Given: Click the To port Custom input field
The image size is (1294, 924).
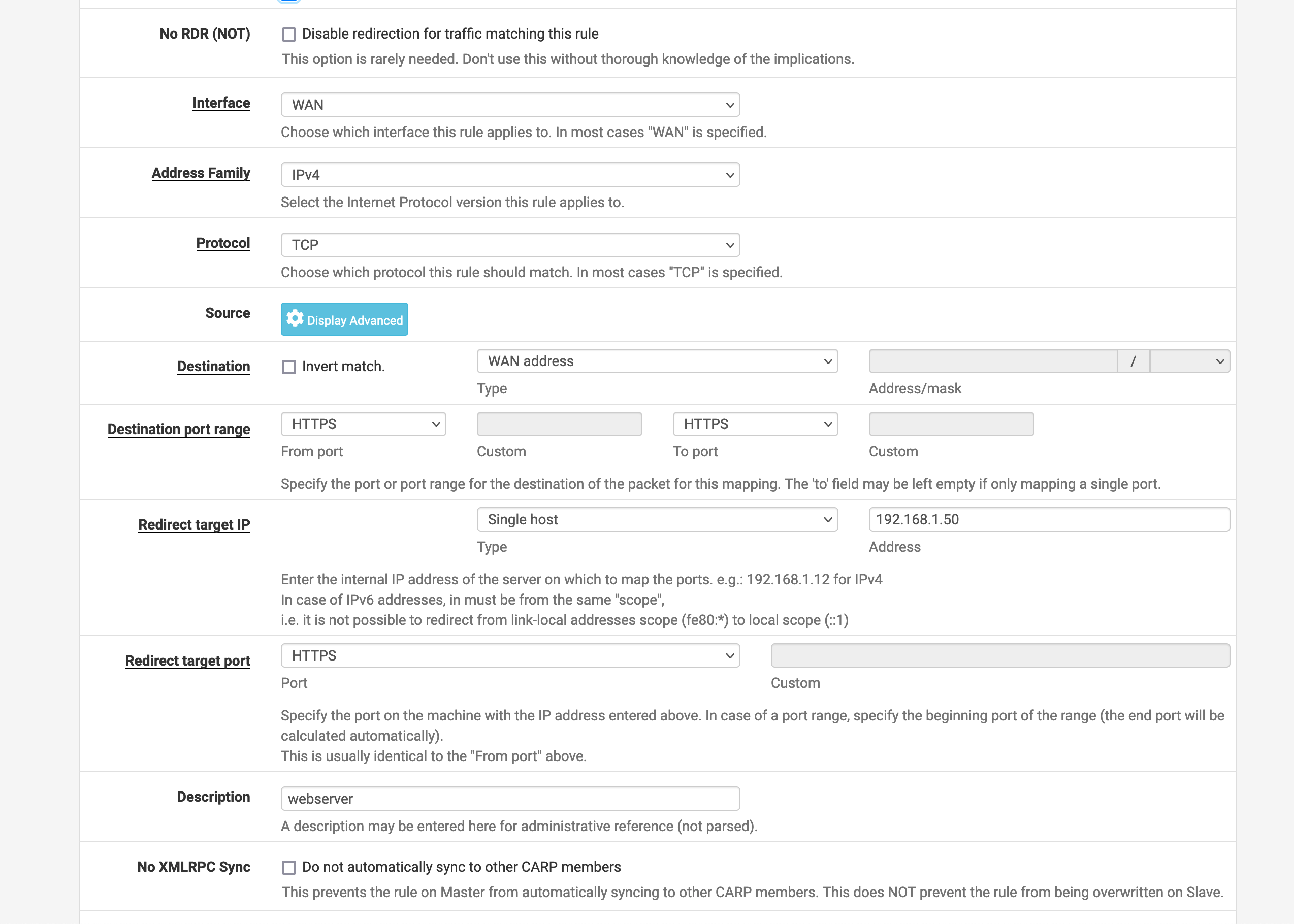Looking at the screenshot, I should pyautogui.click(x=951, y=424).
